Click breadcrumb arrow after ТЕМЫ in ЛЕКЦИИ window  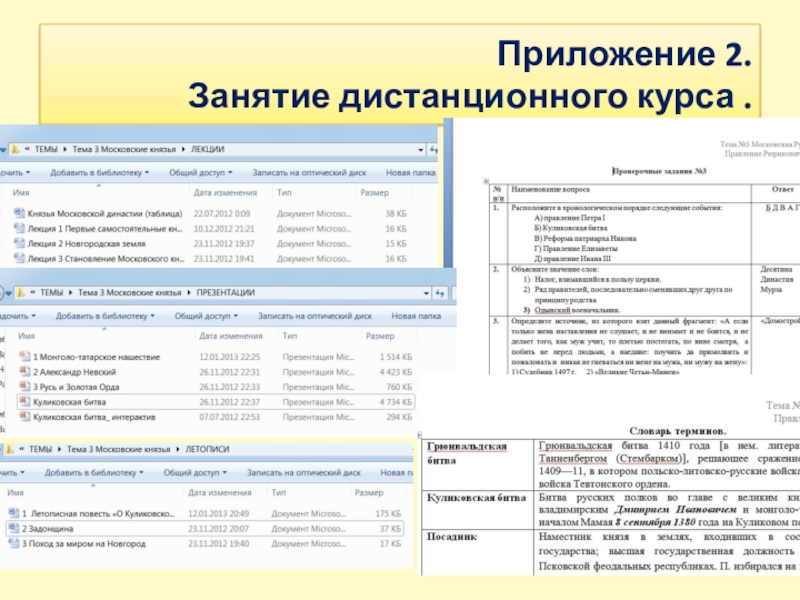[x=65, y=149]
